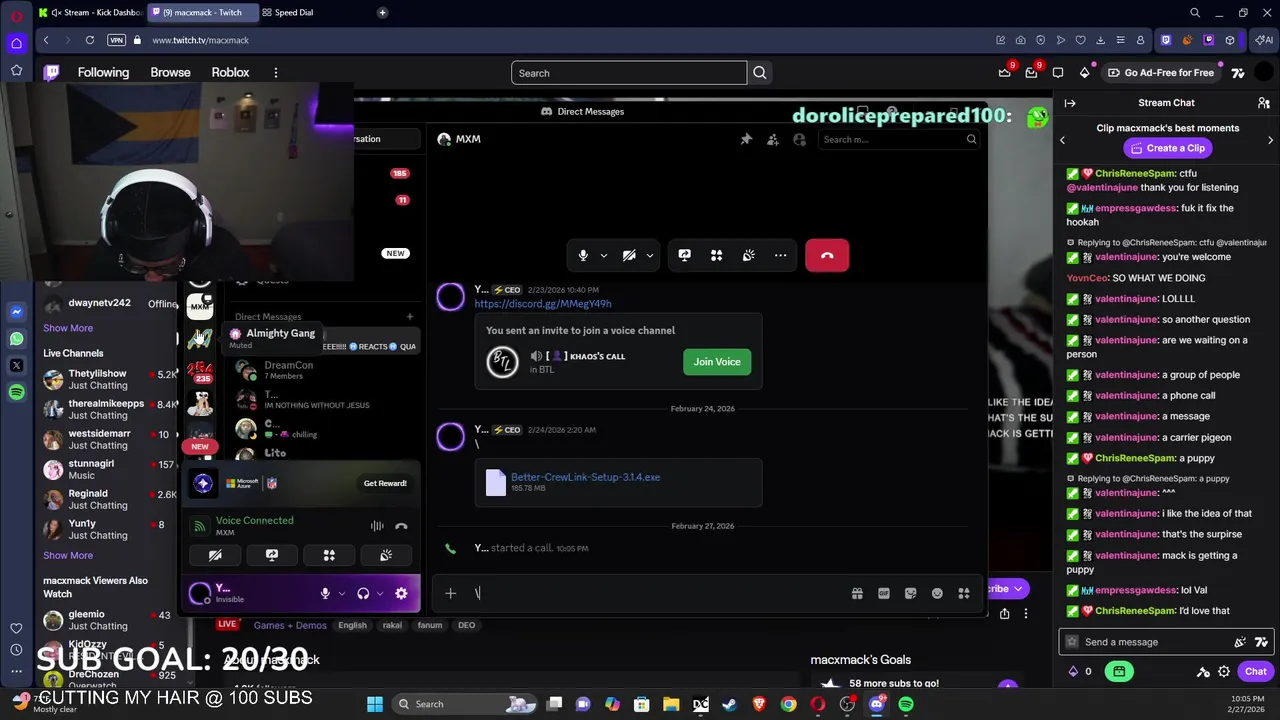1280x720 pixels.
Task: Add friends to Discord DM
Action: (x=773, y=139)
